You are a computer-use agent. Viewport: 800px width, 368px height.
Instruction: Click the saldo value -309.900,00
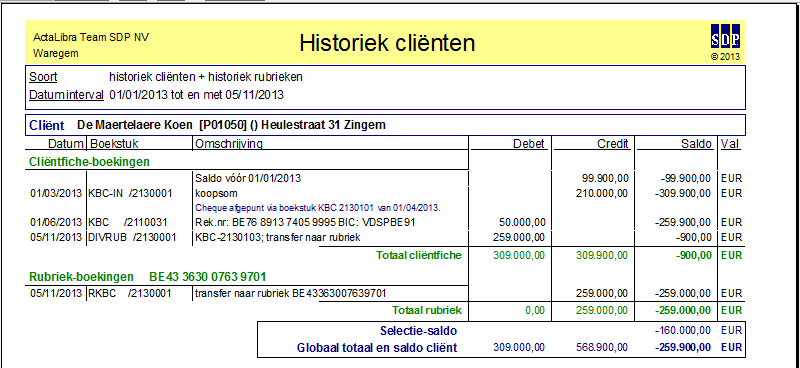click(682, 193)
